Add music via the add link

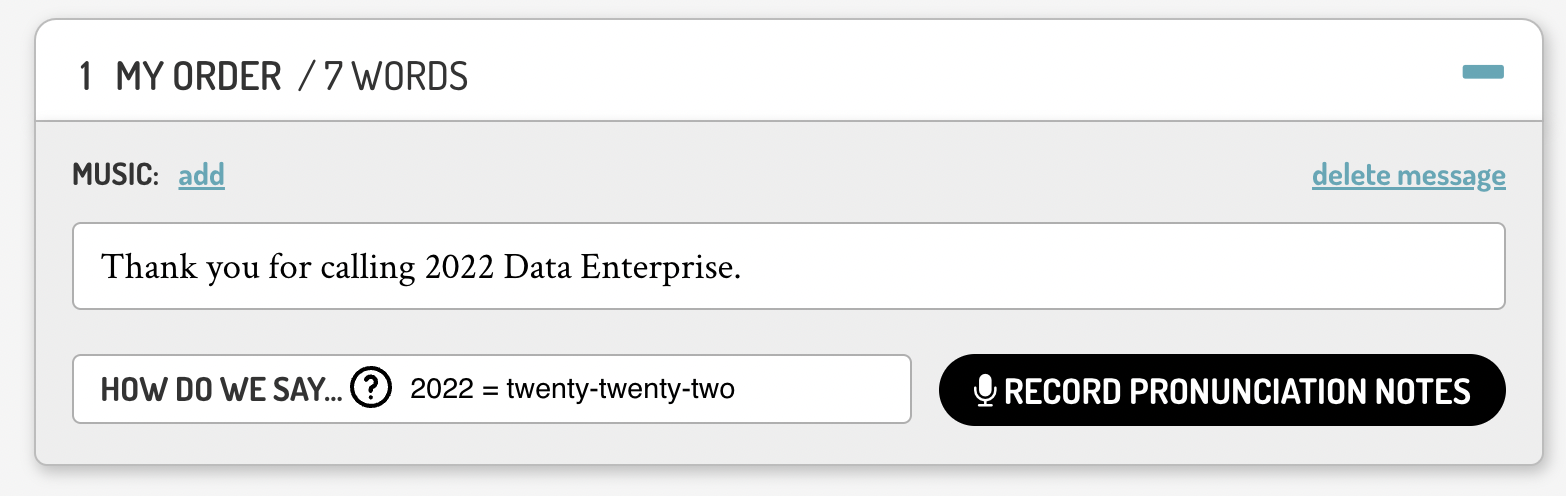pos(201,176)
